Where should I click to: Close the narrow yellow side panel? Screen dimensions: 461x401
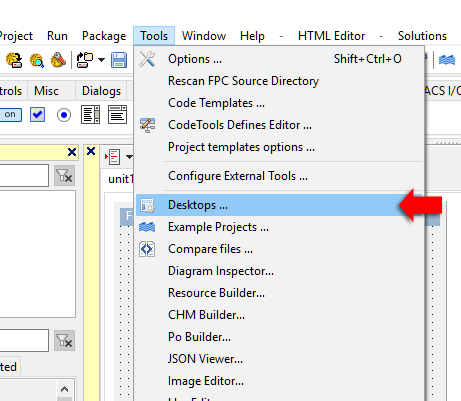pyautogui.click(x=91, y=151)
